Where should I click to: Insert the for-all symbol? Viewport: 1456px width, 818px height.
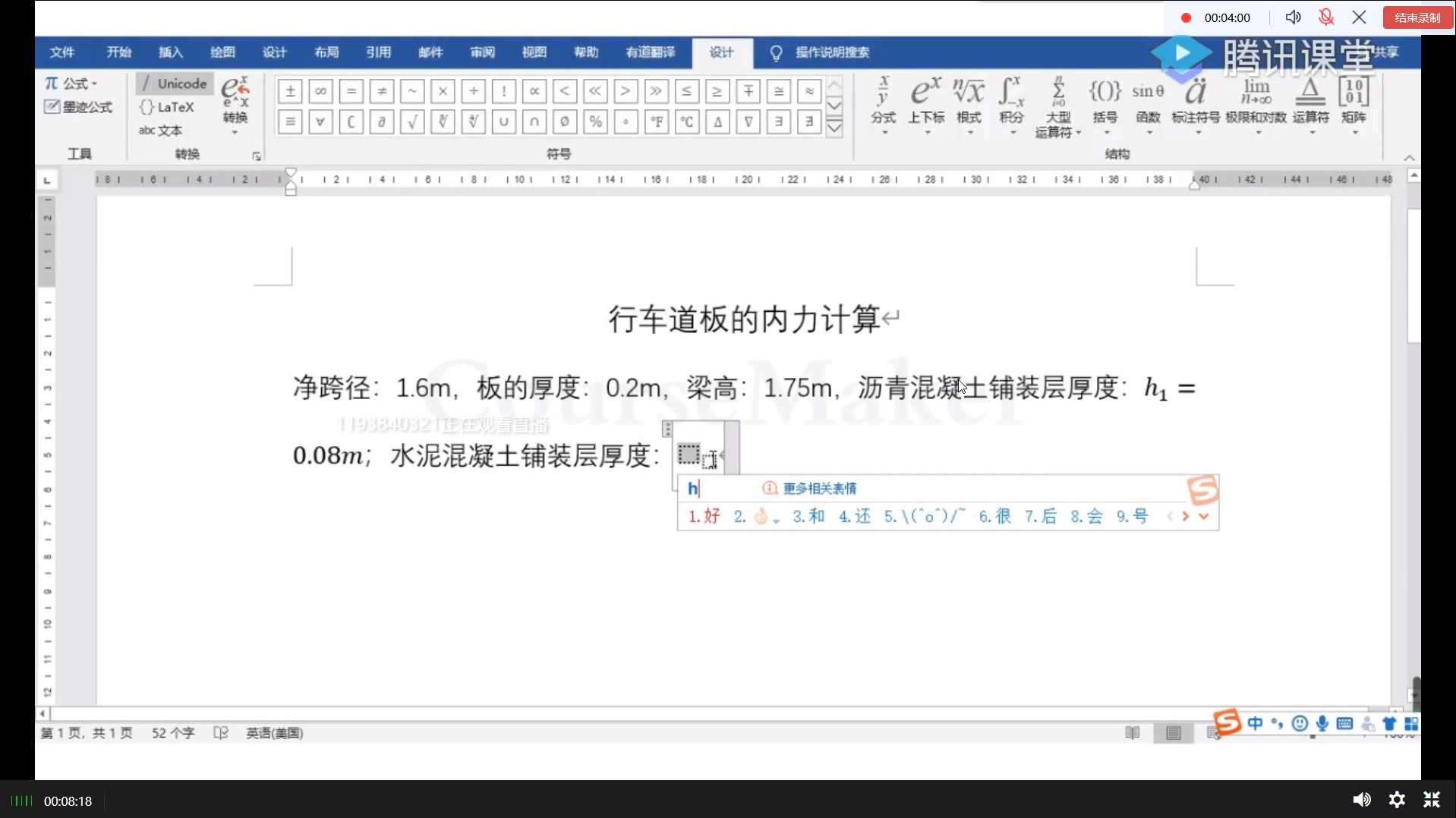[x=320, y=121]
